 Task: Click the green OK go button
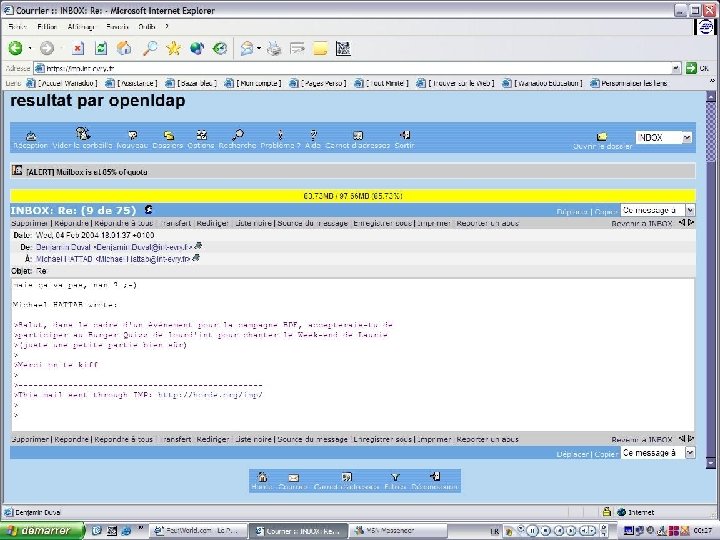(697, 68)
